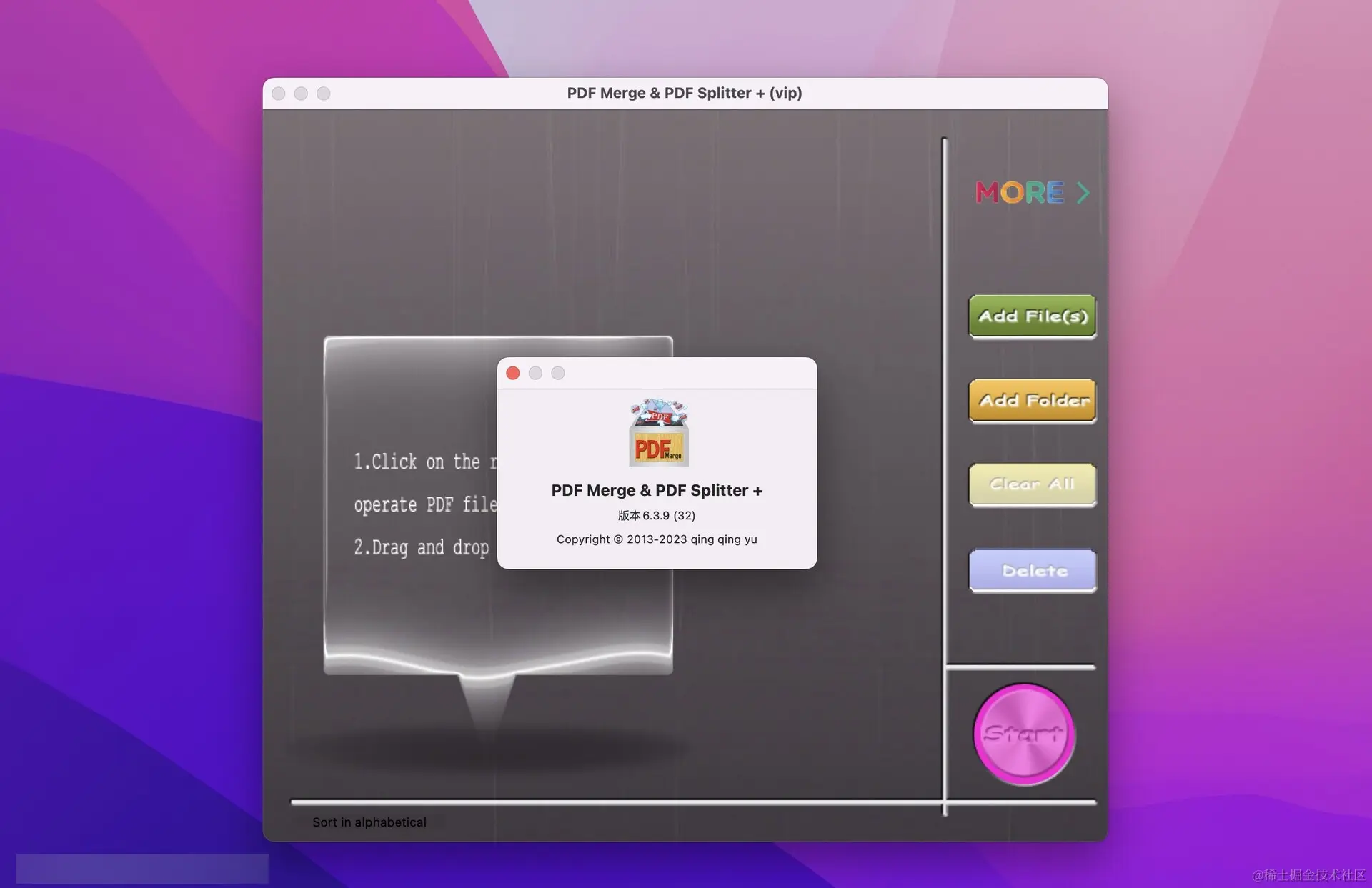Image resolution: width=1372 pixels, height=888 pixels.
Task: Hit the round pink Start button
Action: [1024, 734]
